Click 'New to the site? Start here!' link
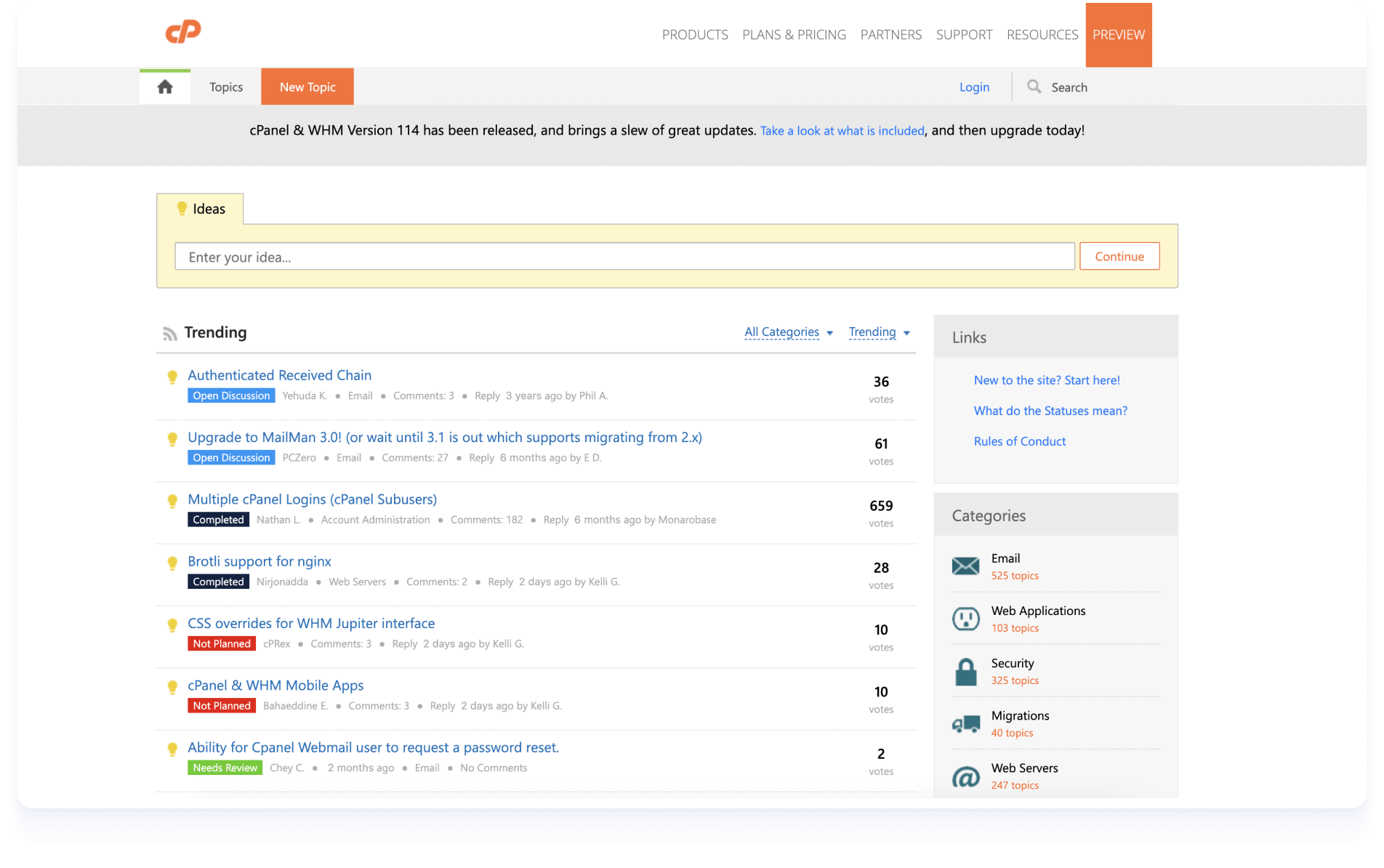This screenshot has width=1384, height=868. pos(1047,380)
